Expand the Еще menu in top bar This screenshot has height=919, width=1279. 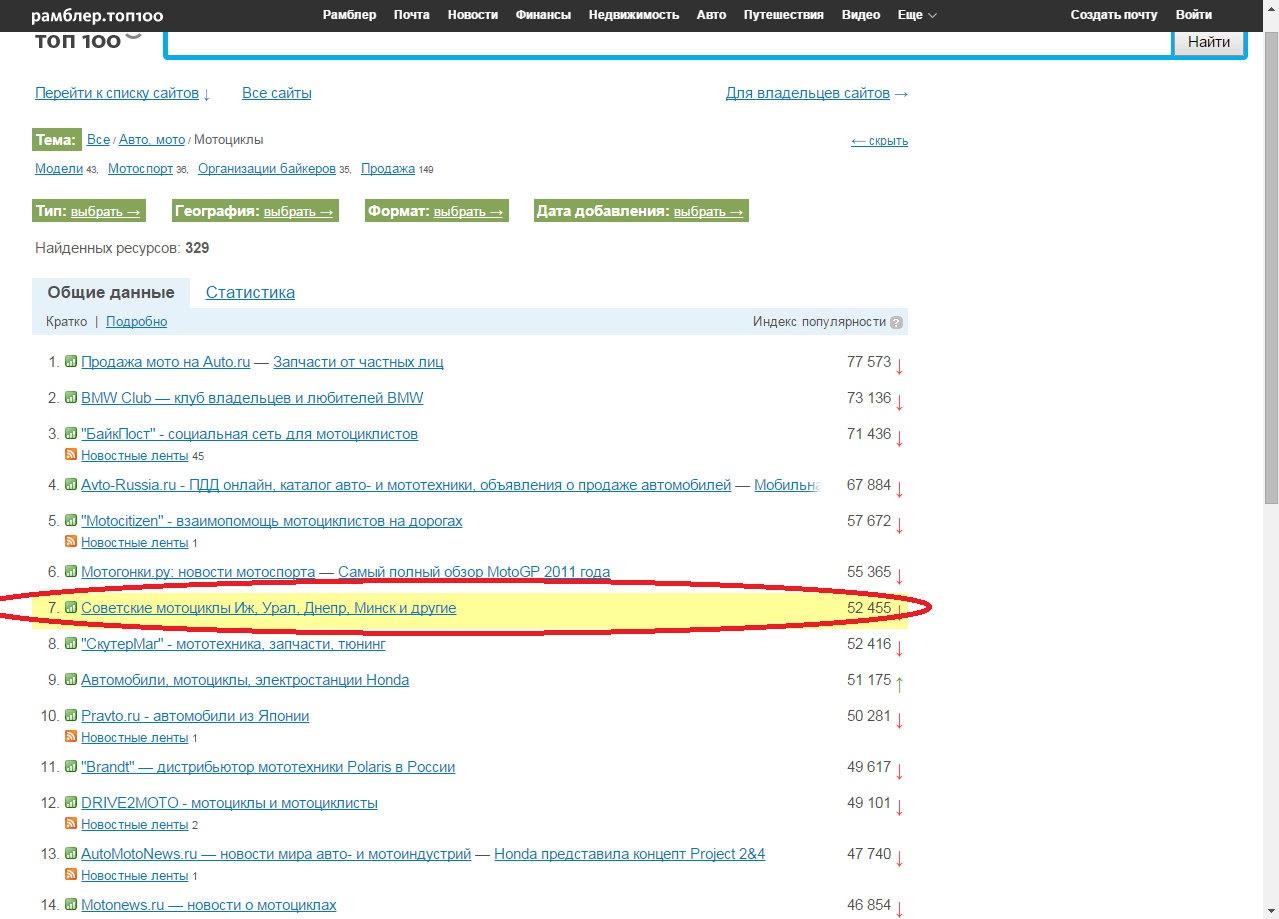tap(917, 15)
